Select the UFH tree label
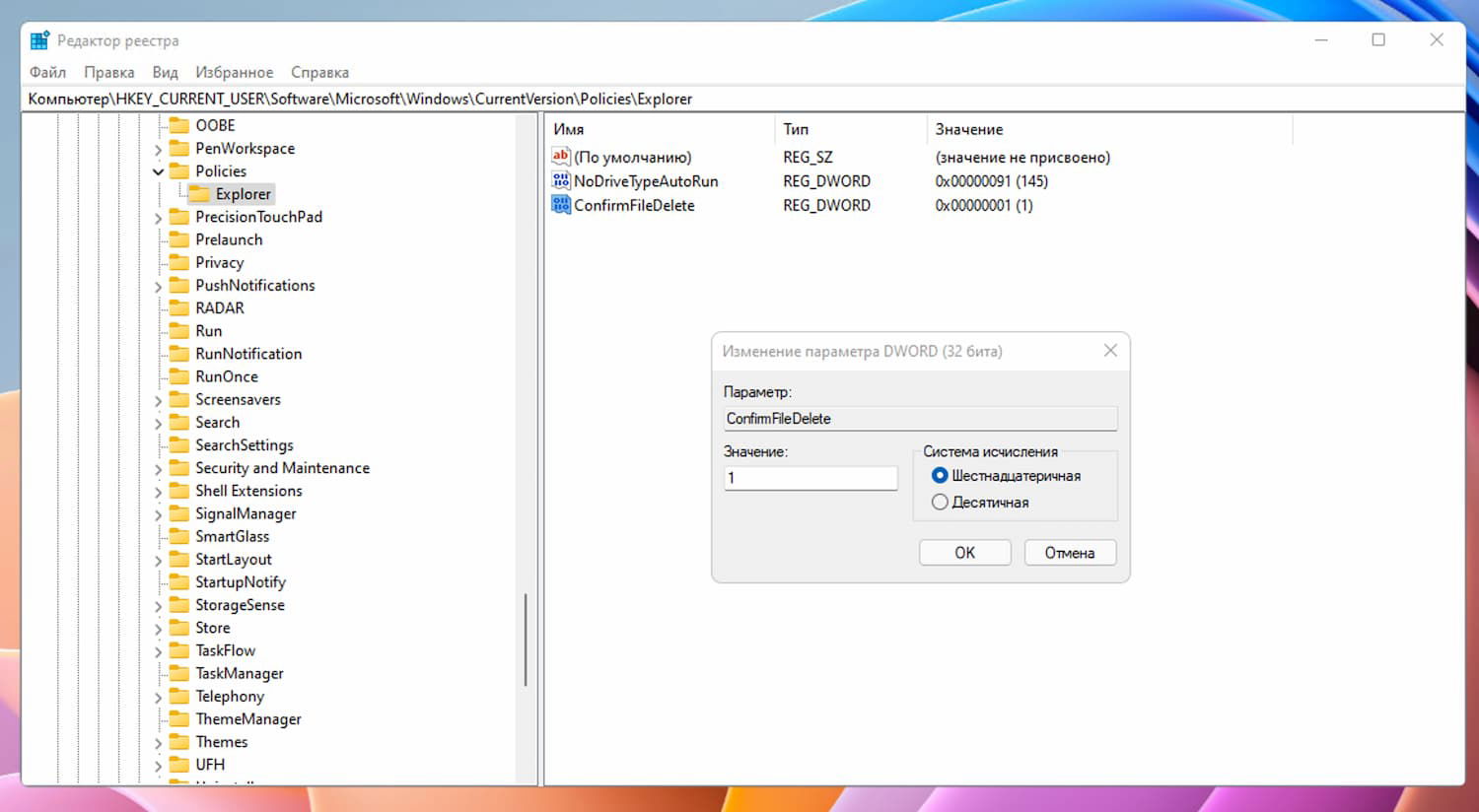The height and width of the screenshot is (812, 1479). (210, 765)
